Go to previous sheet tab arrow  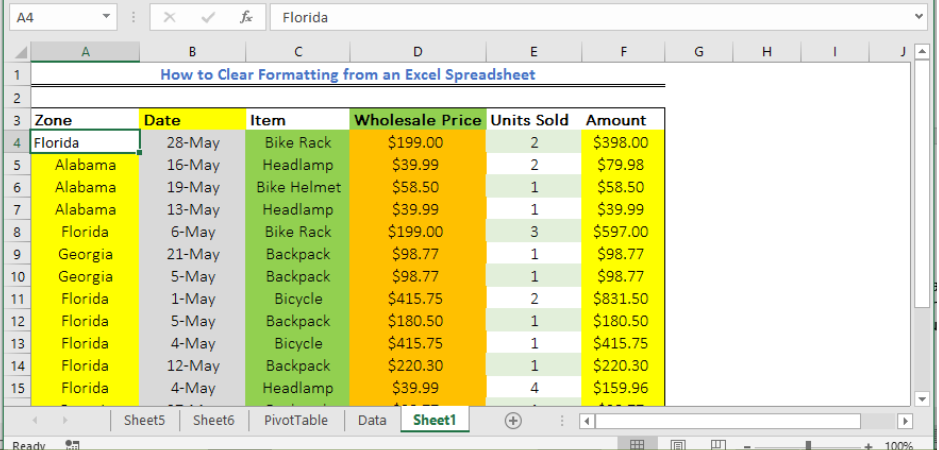[35, 421]
